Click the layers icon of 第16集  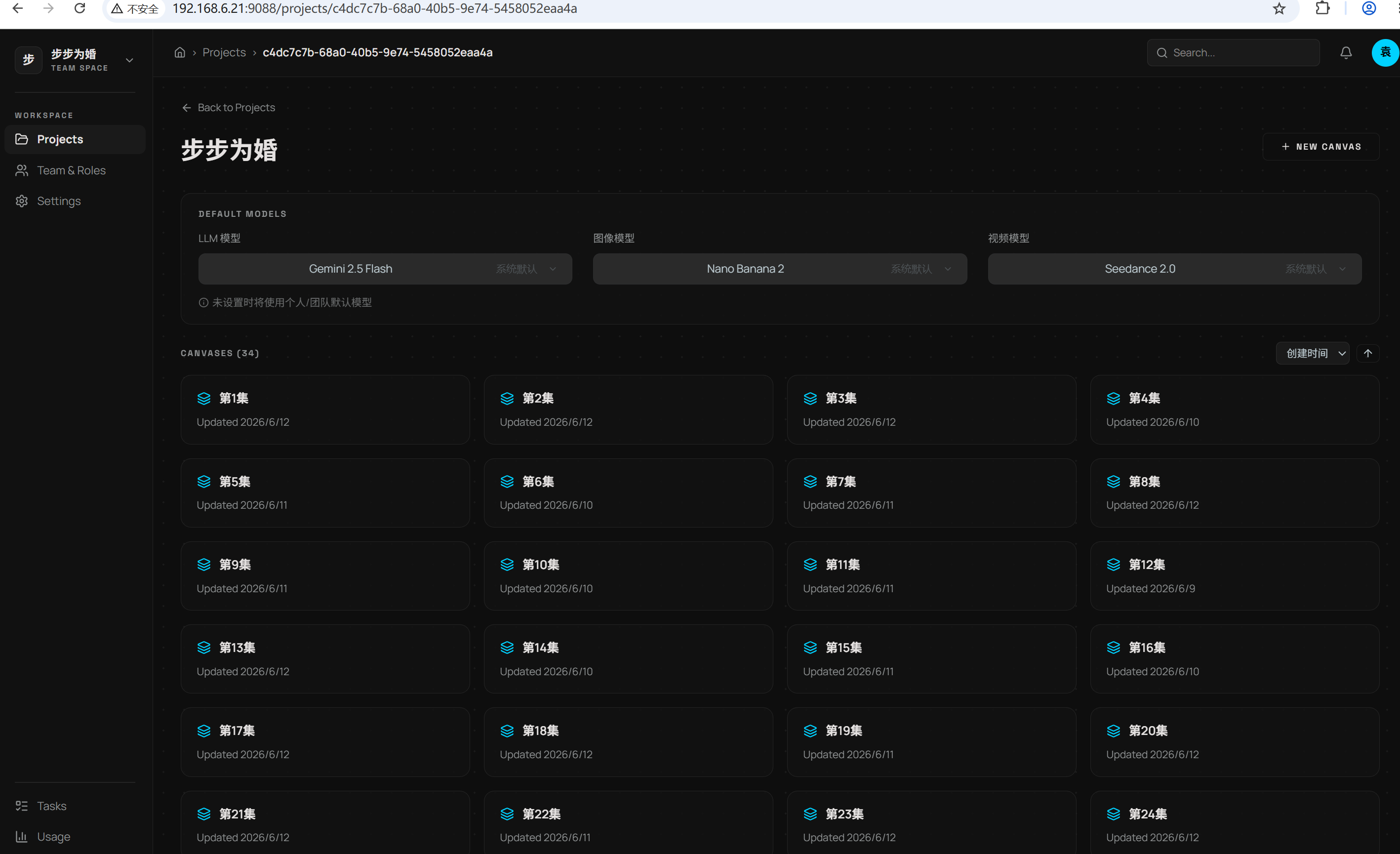pyautogui.click(x=1114, y=648)
